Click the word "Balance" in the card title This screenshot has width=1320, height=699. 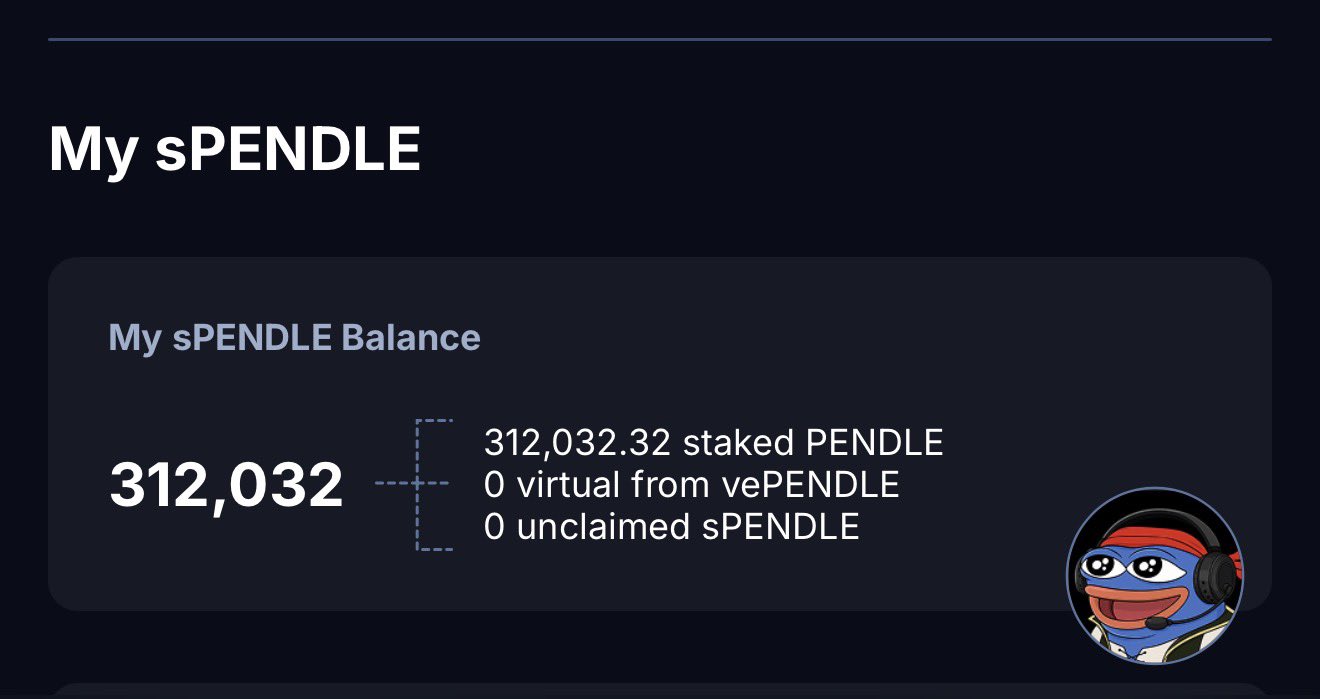tap(410, 338)
